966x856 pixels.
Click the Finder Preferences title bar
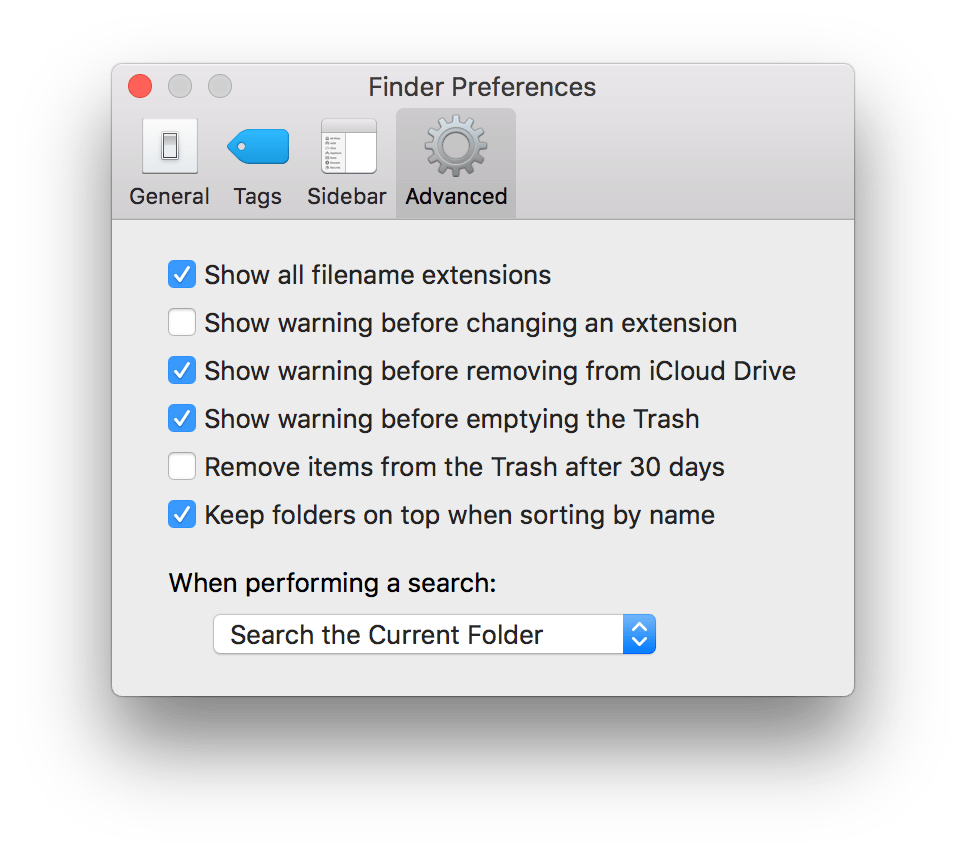point(483,87)
